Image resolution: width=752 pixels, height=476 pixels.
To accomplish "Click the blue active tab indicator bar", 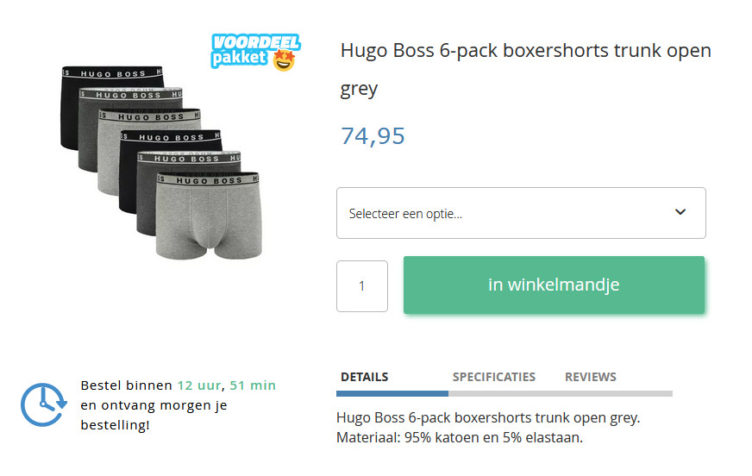I will (x=392, y=394).
